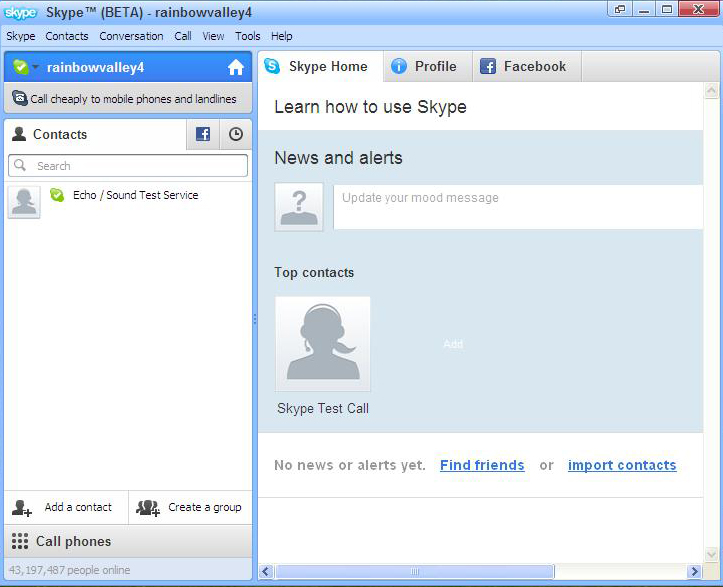
Task: Open the Conversation menu
Action: pos(131,36)
